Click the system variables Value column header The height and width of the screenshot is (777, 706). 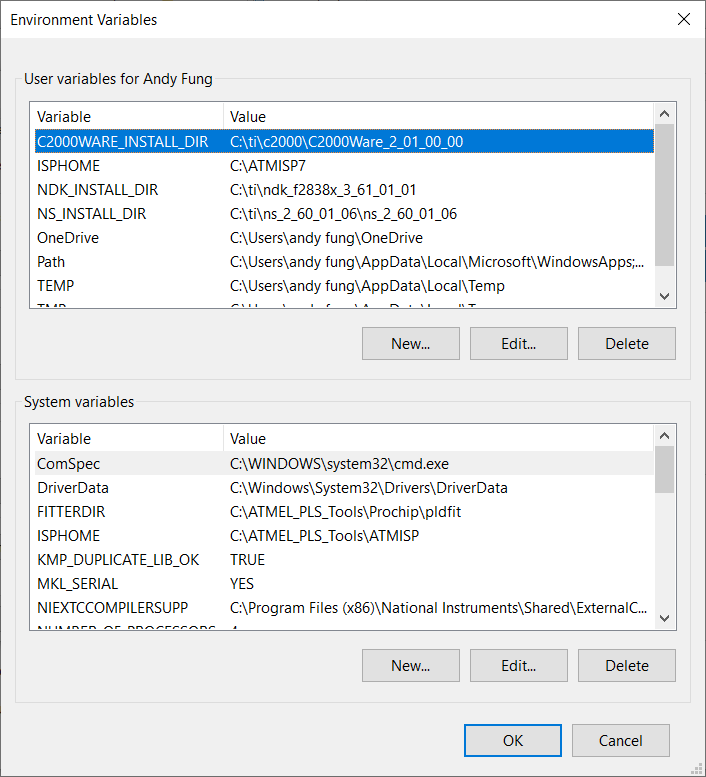438,439
